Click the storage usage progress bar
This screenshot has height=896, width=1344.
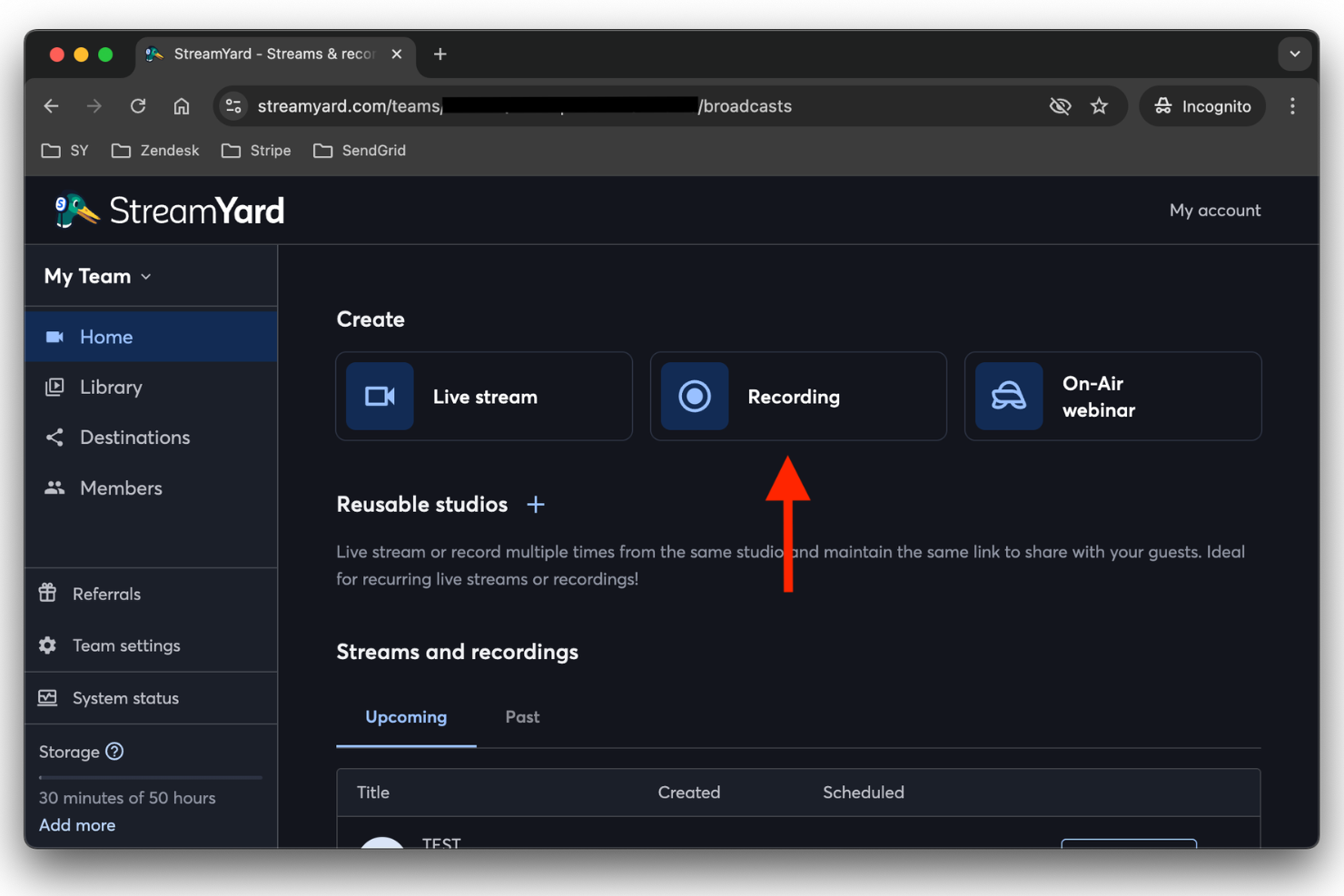tap(151, 777)
